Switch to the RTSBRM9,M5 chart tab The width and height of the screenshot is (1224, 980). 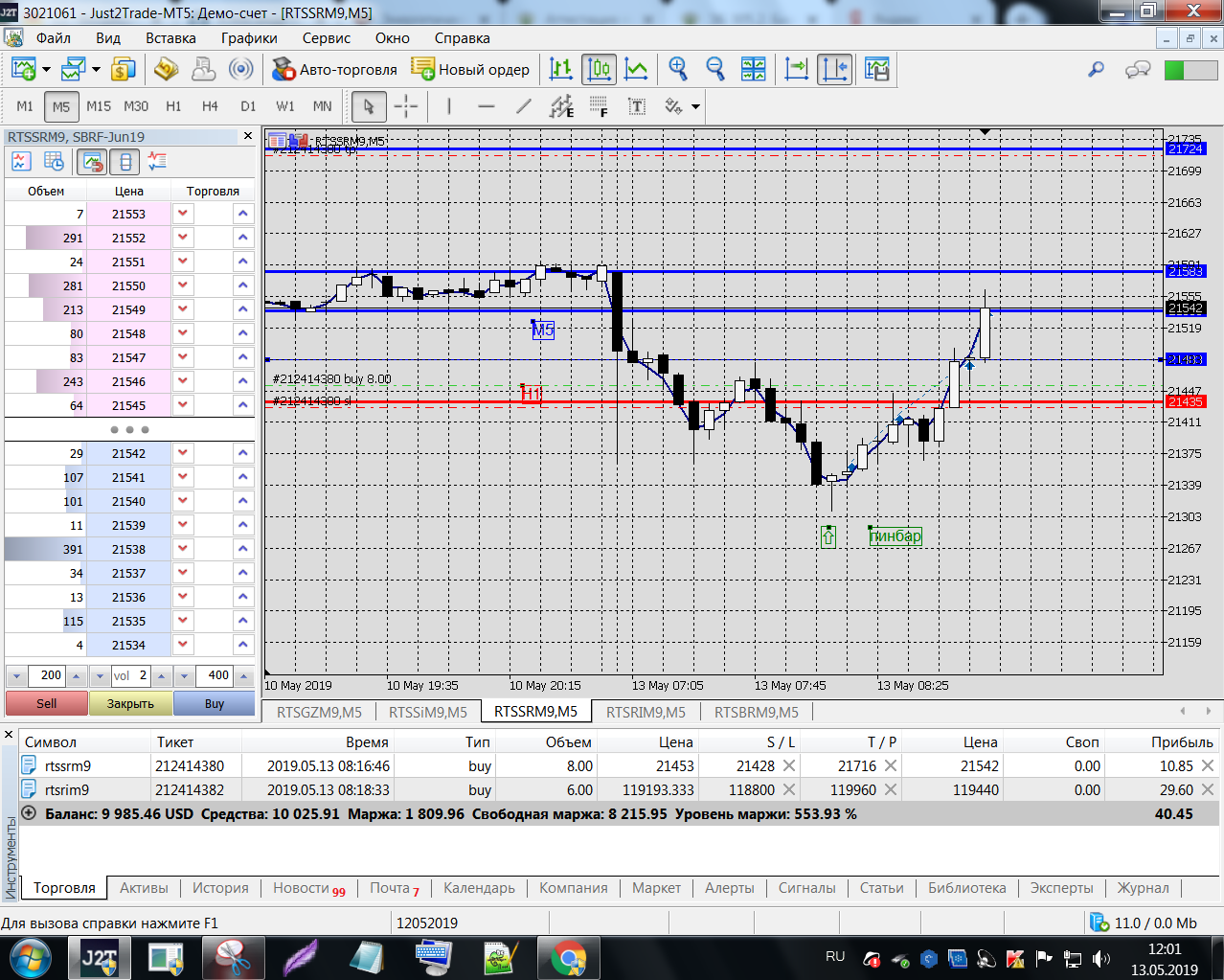coord(756,712)
